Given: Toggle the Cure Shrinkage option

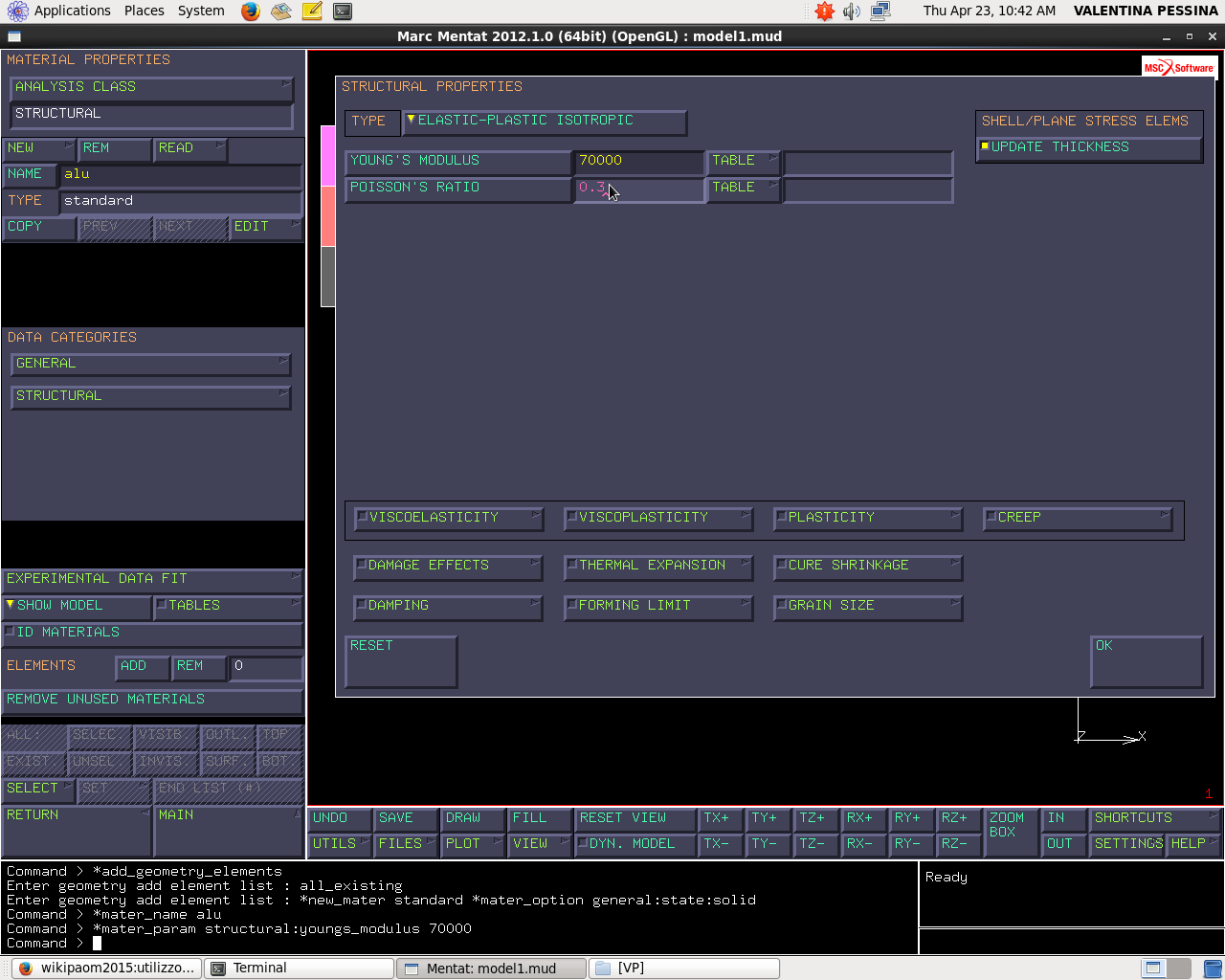Looking at the screenshot, I should (x=867, y=567).
